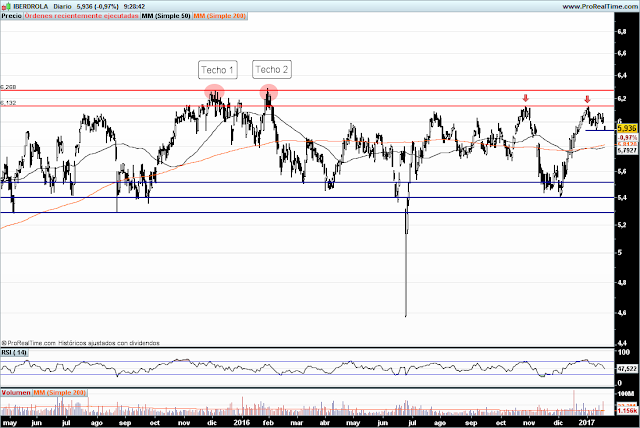Select the Techo 2 text box

(272, 69)
